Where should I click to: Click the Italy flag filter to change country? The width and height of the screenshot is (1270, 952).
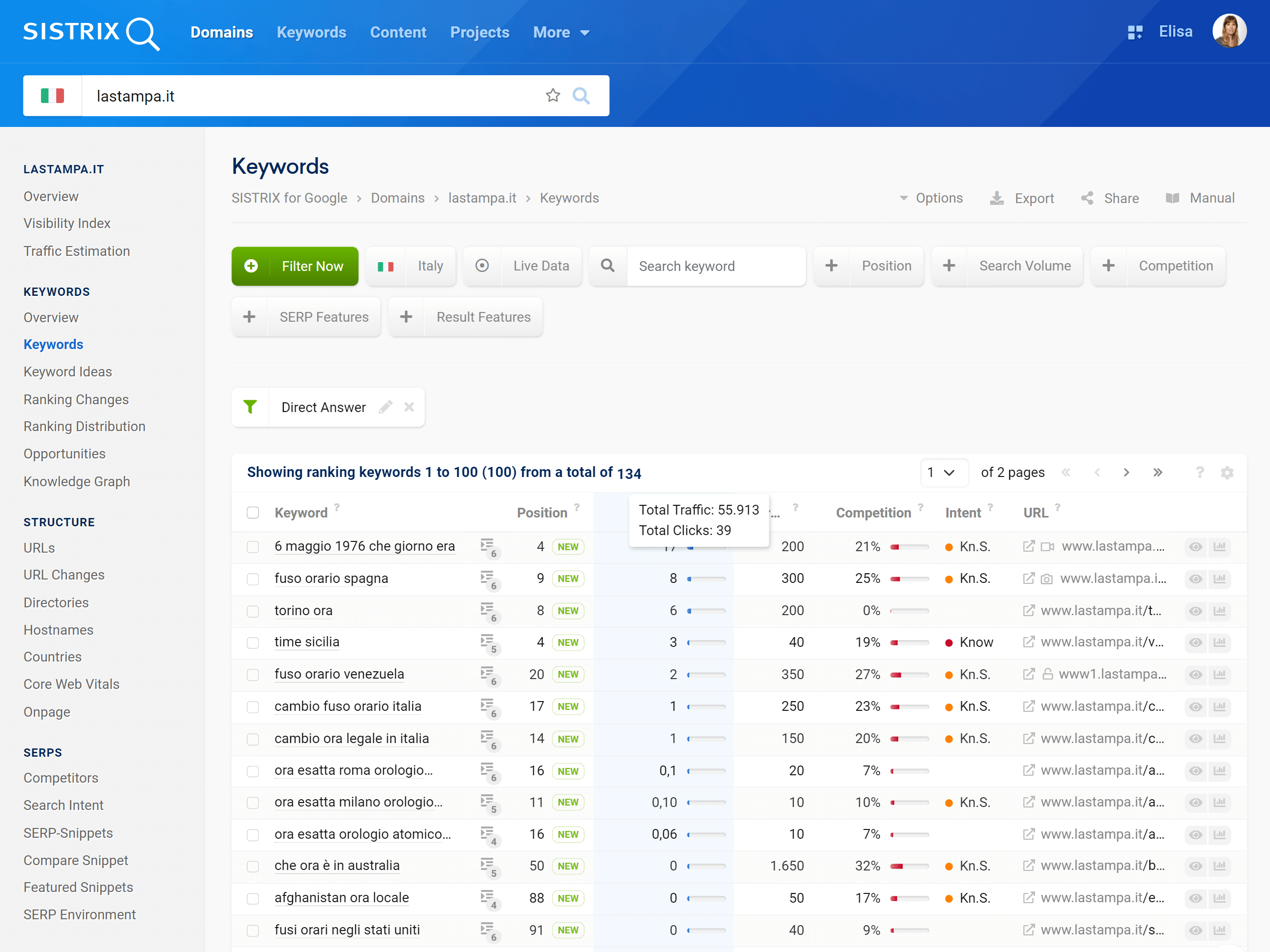386,265
